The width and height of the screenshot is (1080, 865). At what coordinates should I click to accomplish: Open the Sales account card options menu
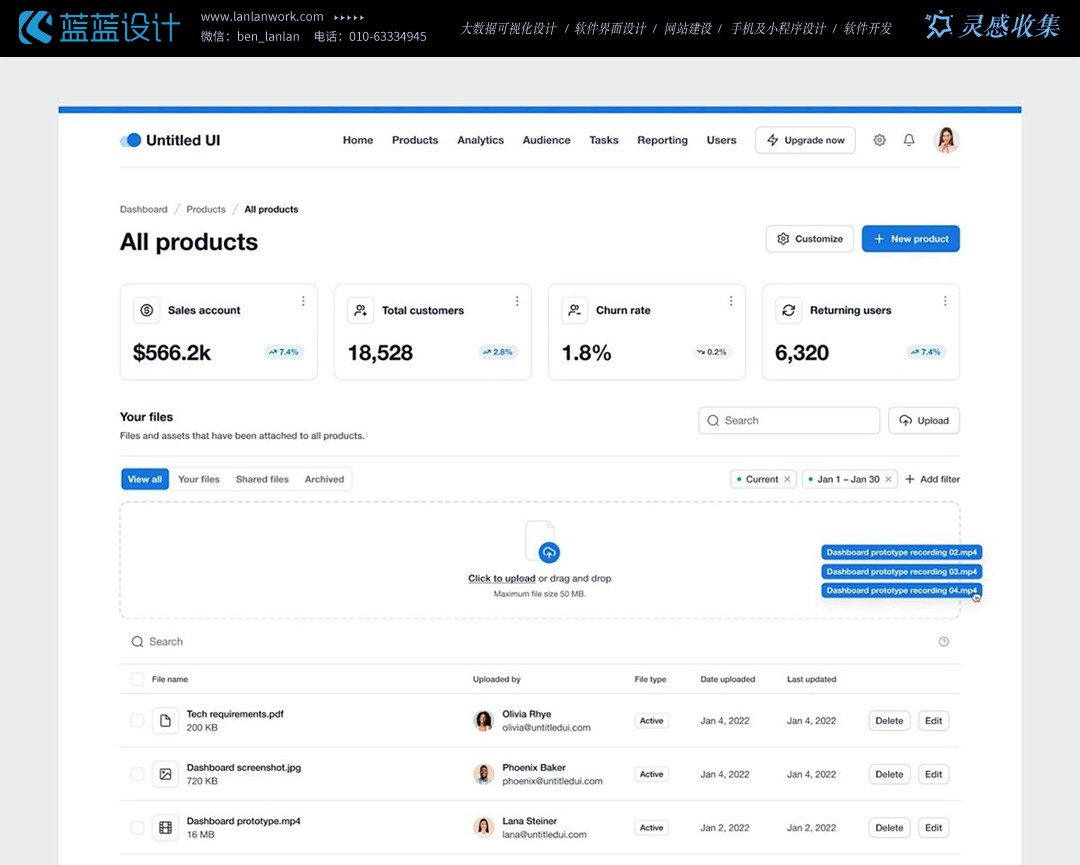tap(303, 301)
